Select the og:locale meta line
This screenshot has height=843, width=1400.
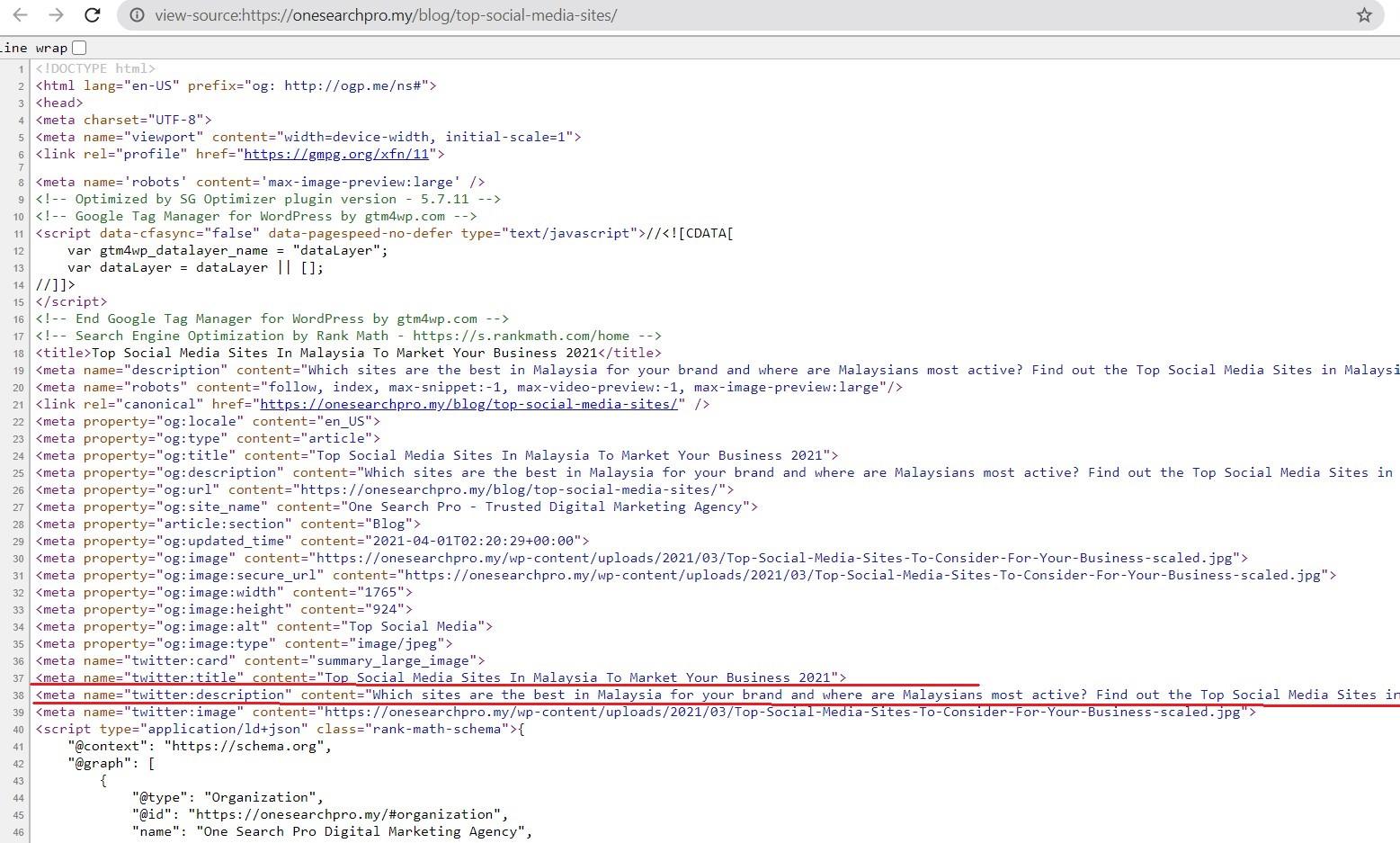pyautogui.click(x=208, y=421)
